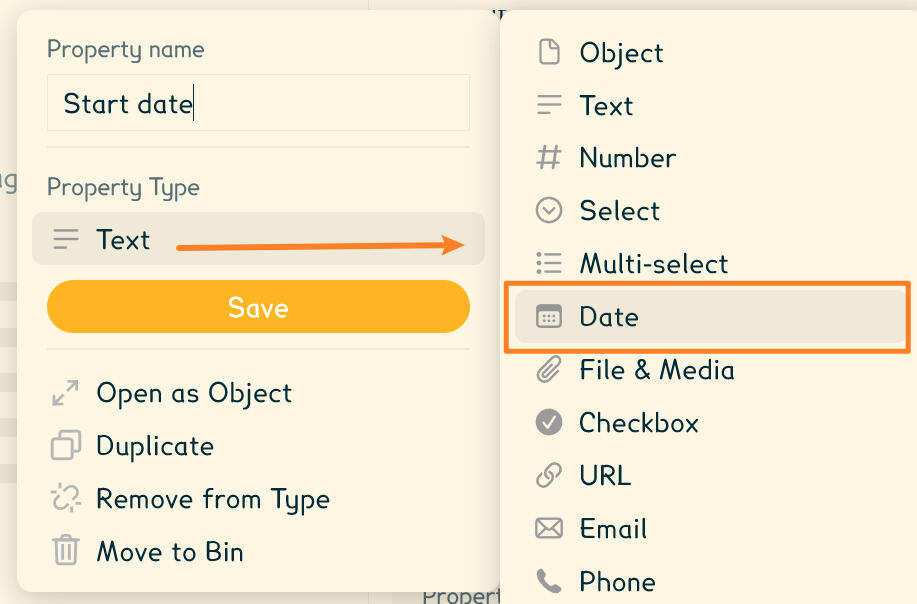The width and height of the screenshot is (917, 604).
Task: Duplicate this property
Action: tap(155, 446)
